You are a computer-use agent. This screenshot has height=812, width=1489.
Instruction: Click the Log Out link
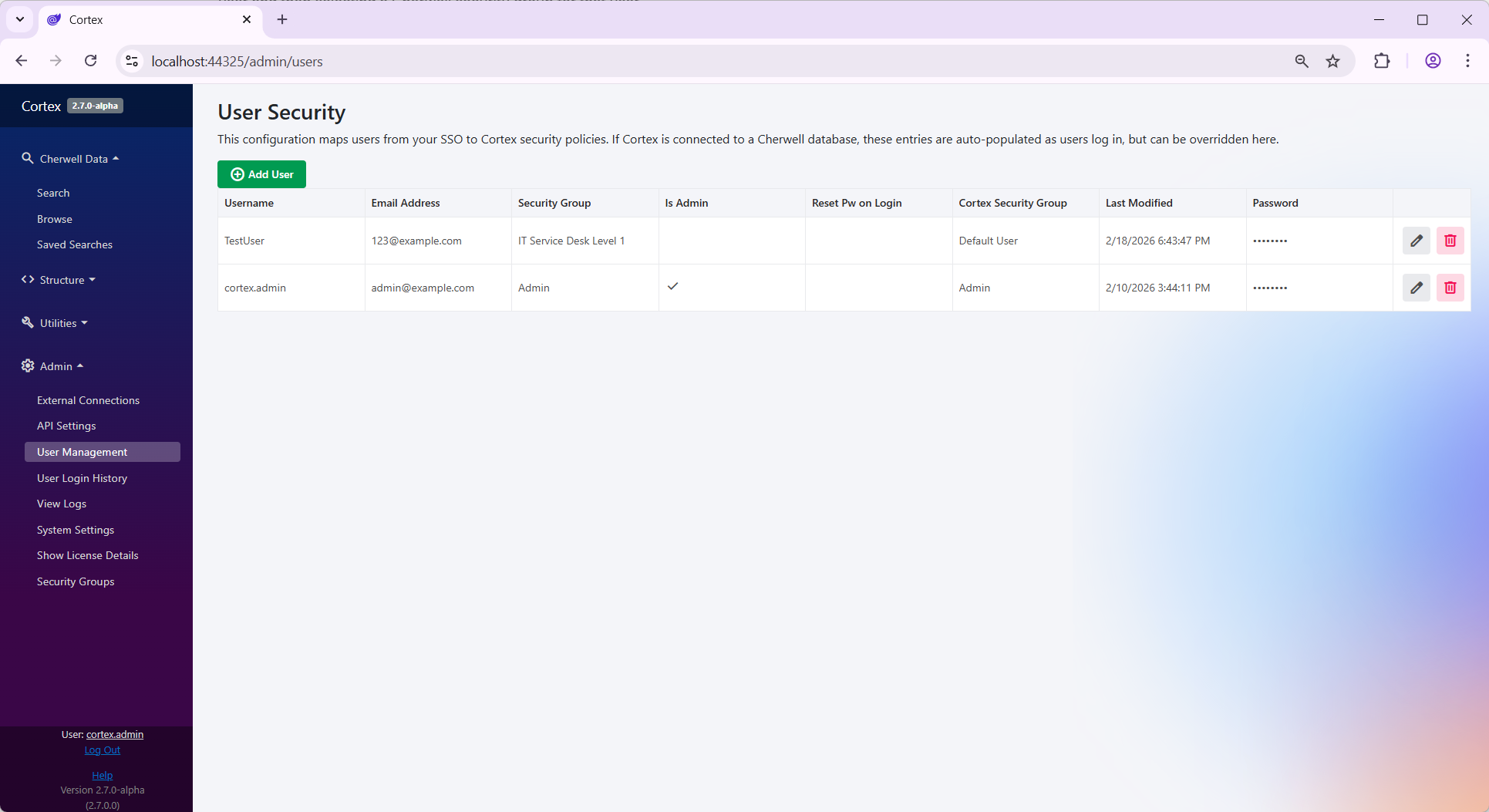pos(102,750)
